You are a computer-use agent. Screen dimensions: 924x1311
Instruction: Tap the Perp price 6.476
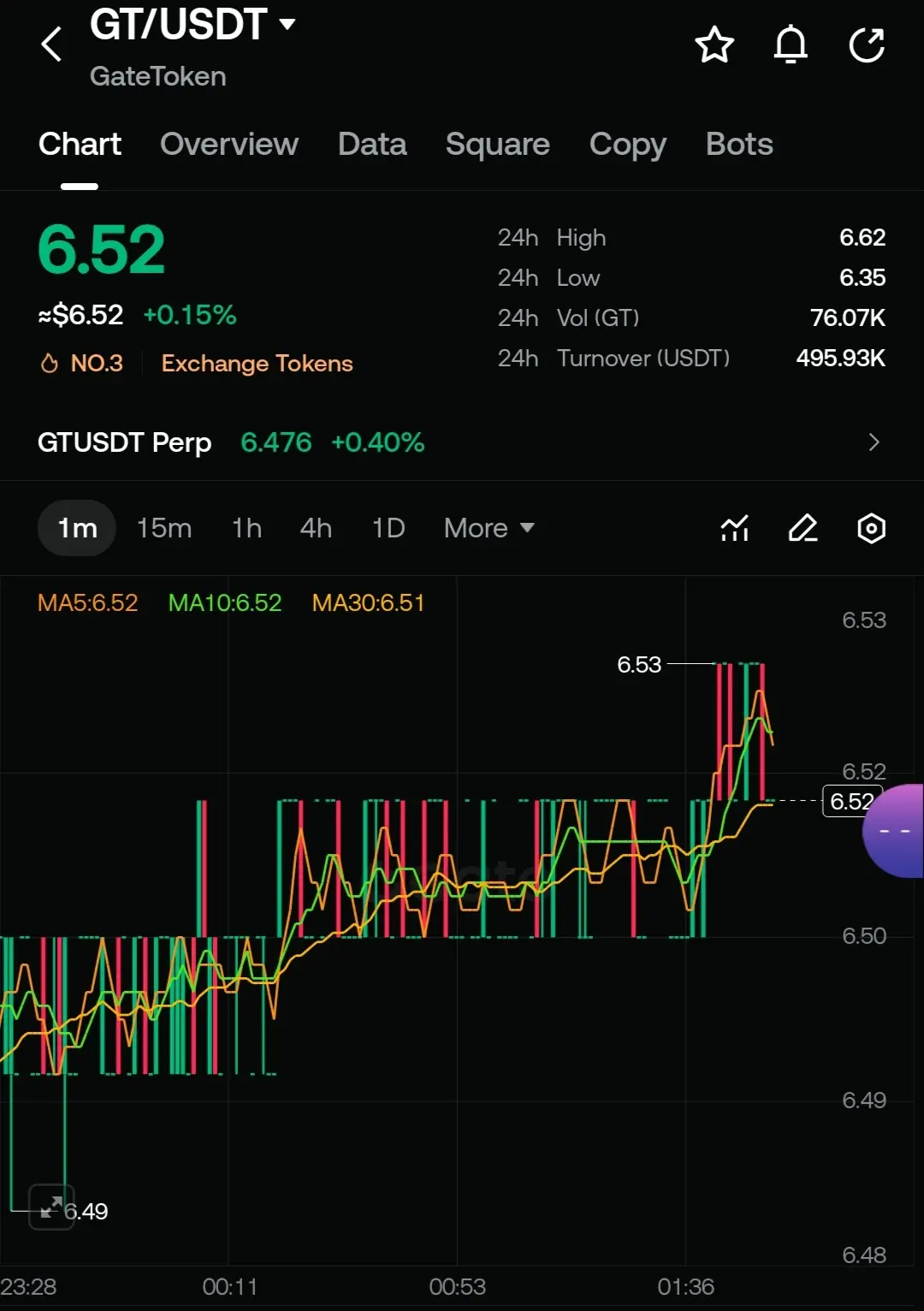[276, 442]
